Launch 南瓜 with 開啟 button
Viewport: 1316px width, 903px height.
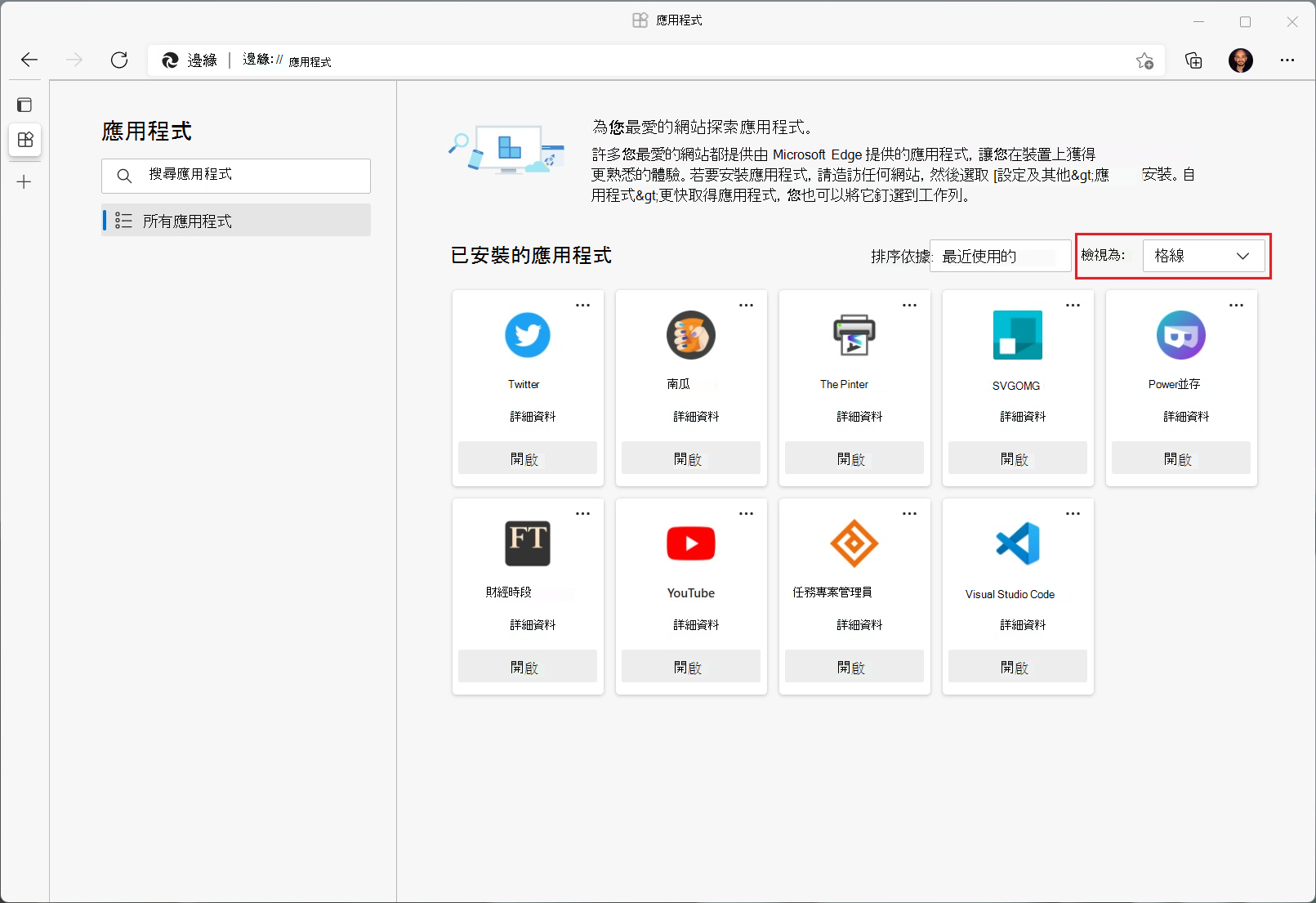pos(691,458)
